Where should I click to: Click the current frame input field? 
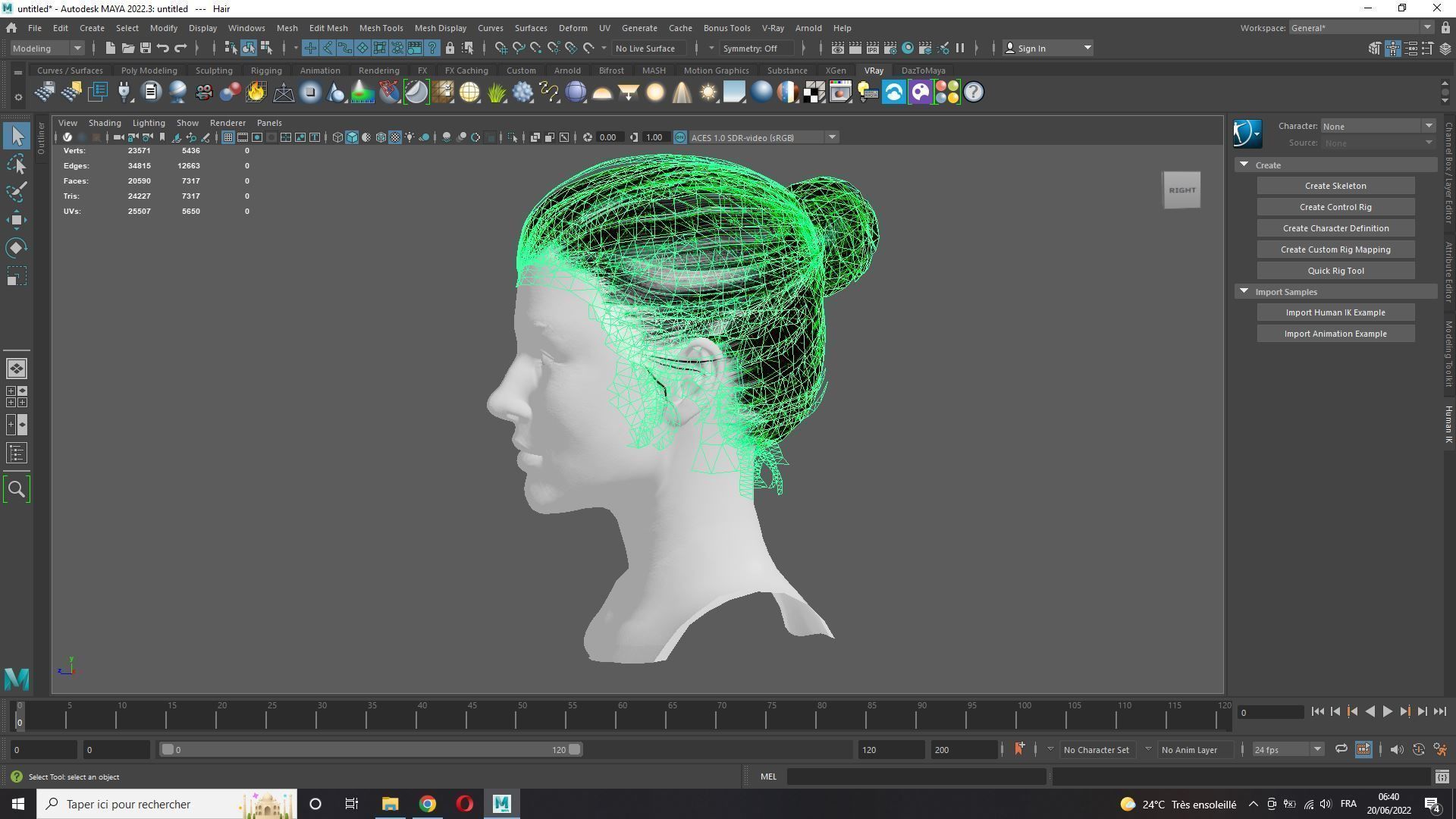pos(1270,712)
